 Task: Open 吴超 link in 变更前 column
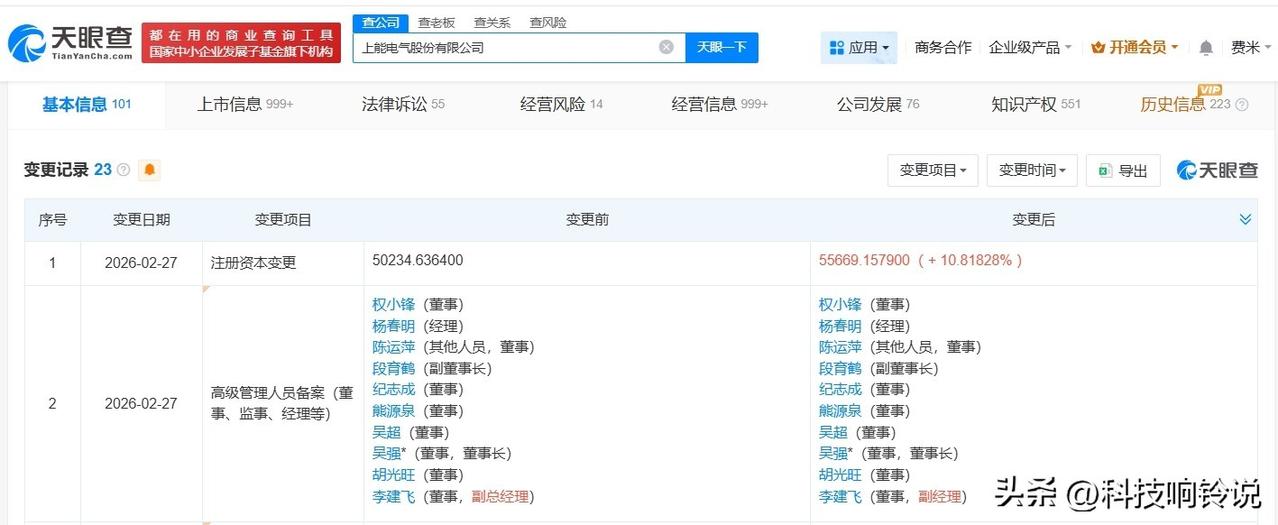click(x=386, y=432)
